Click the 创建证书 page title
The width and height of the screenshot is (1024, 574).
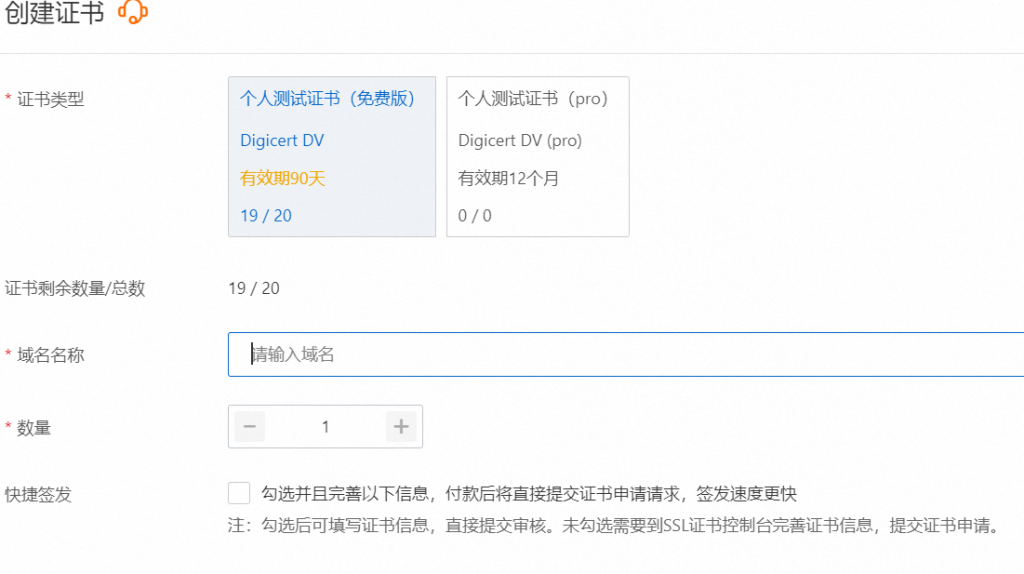click(x=55, y=14)
